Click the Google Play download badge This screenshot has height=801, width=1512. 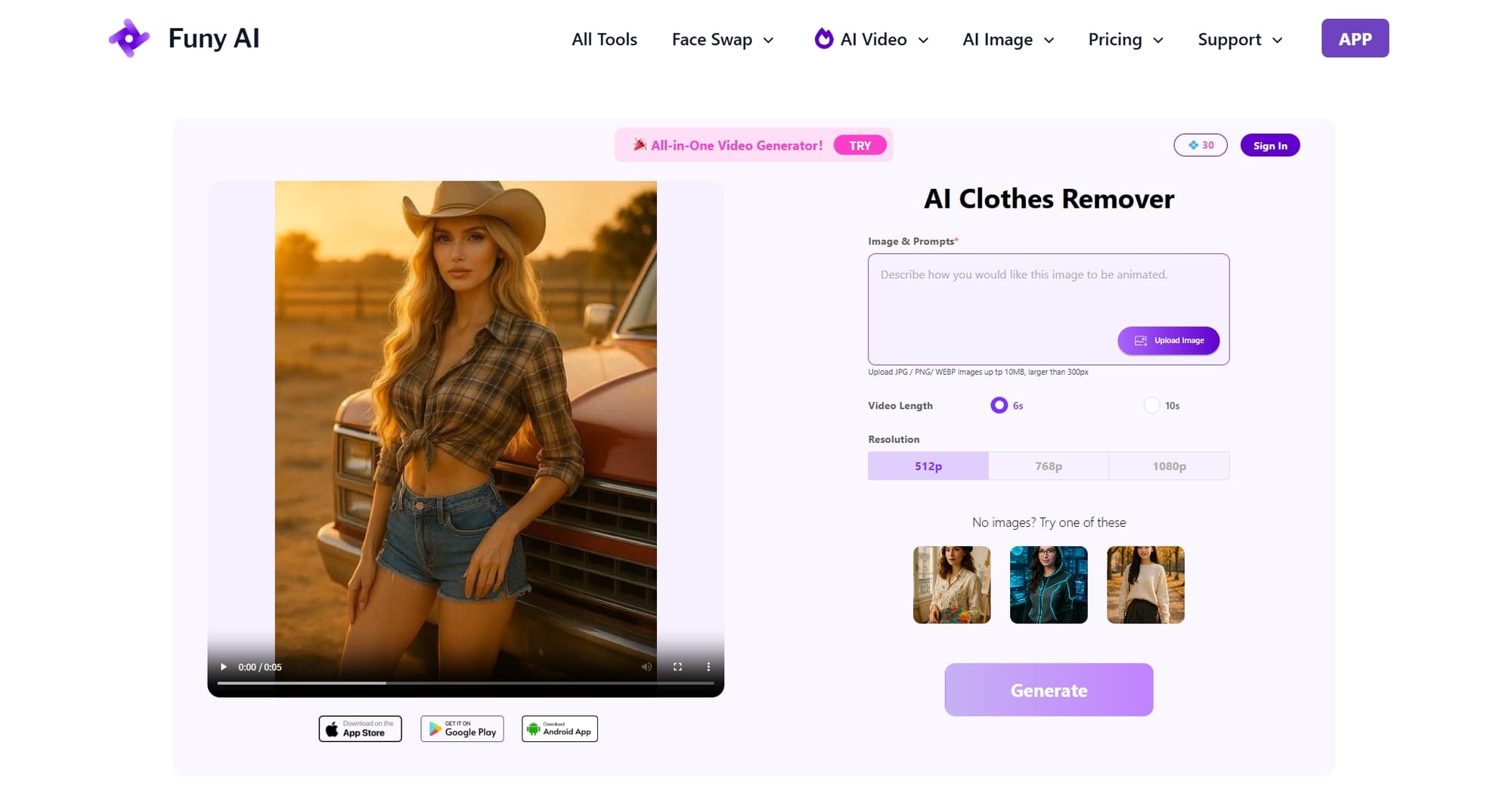(x=461, y=728)
